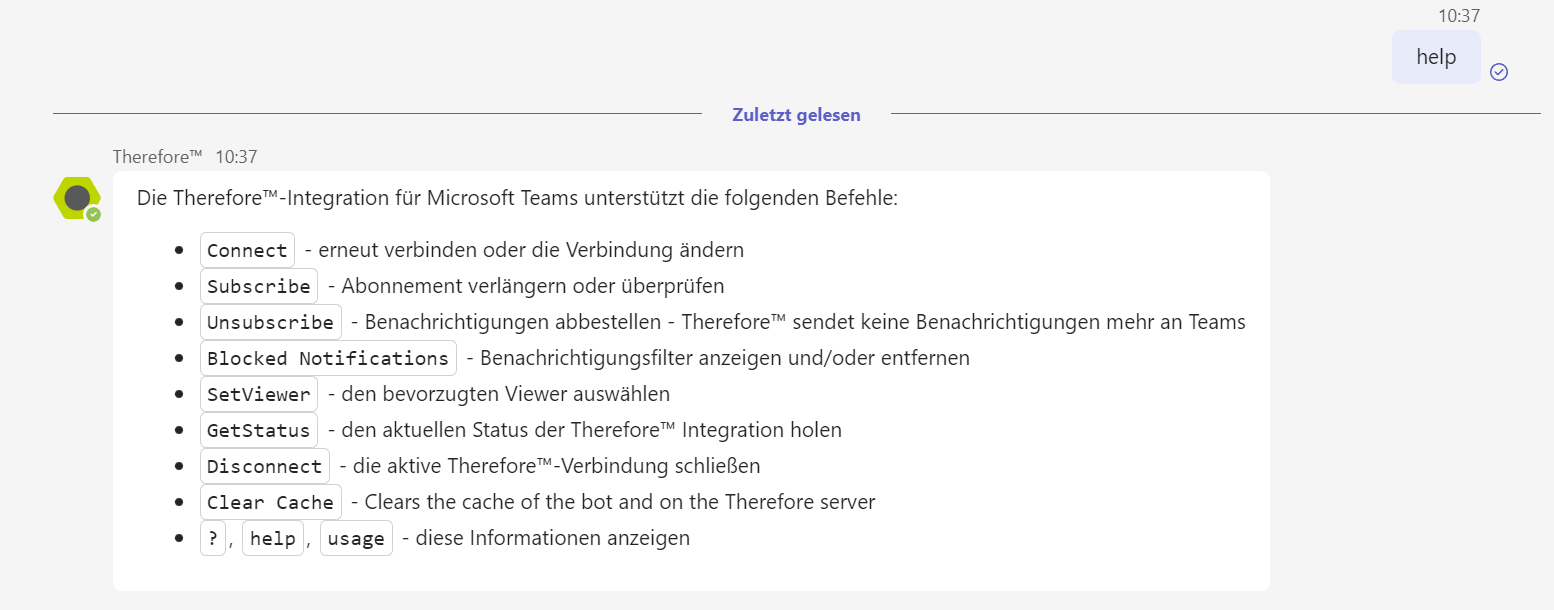Click the Clear Cache command chip
The height and width of the screenshot is (610, 1554).
coord(270,502)
